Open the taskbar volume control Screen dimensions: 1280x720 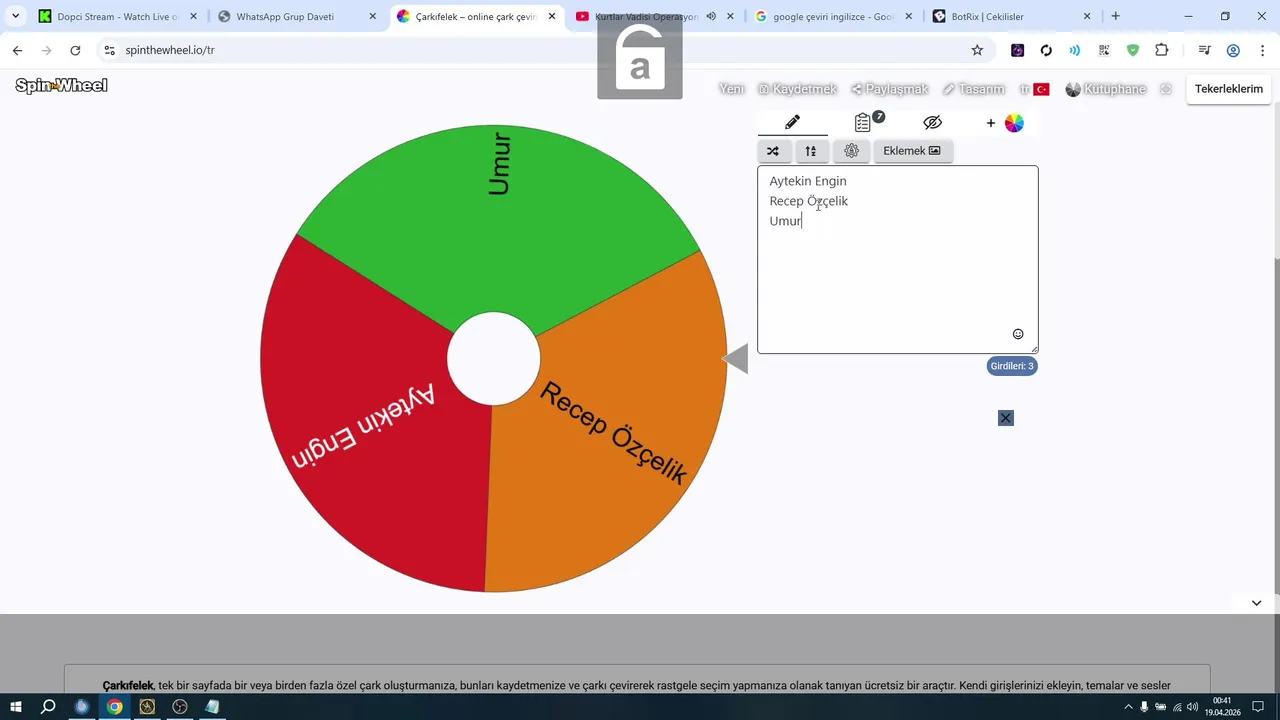click(1192, 707)
